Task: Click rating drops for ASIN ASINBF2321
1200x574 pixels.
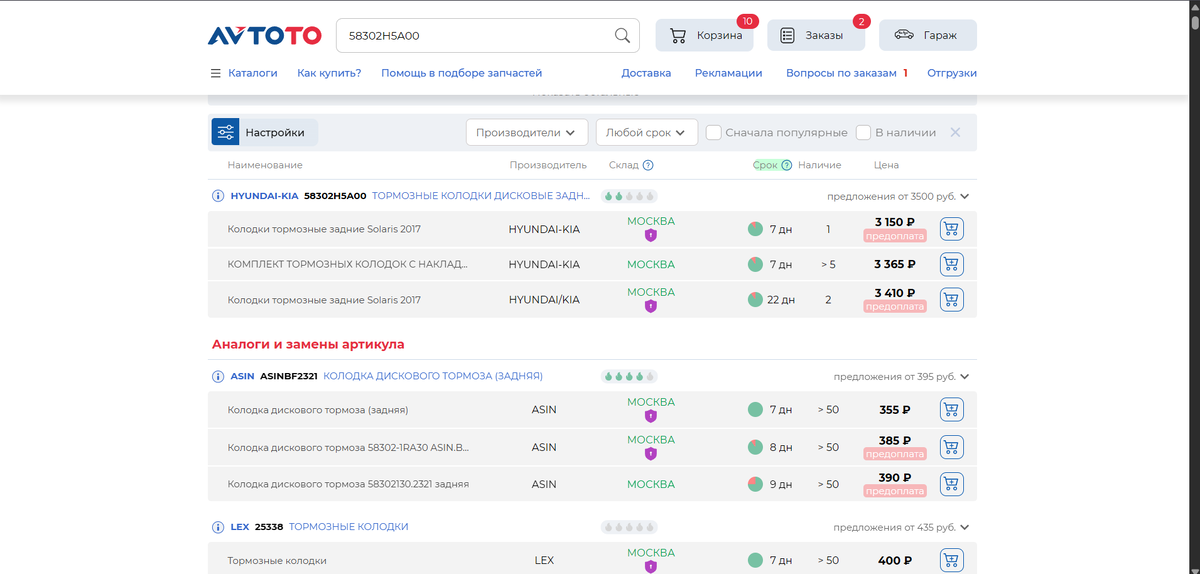Action: point(629,377)
